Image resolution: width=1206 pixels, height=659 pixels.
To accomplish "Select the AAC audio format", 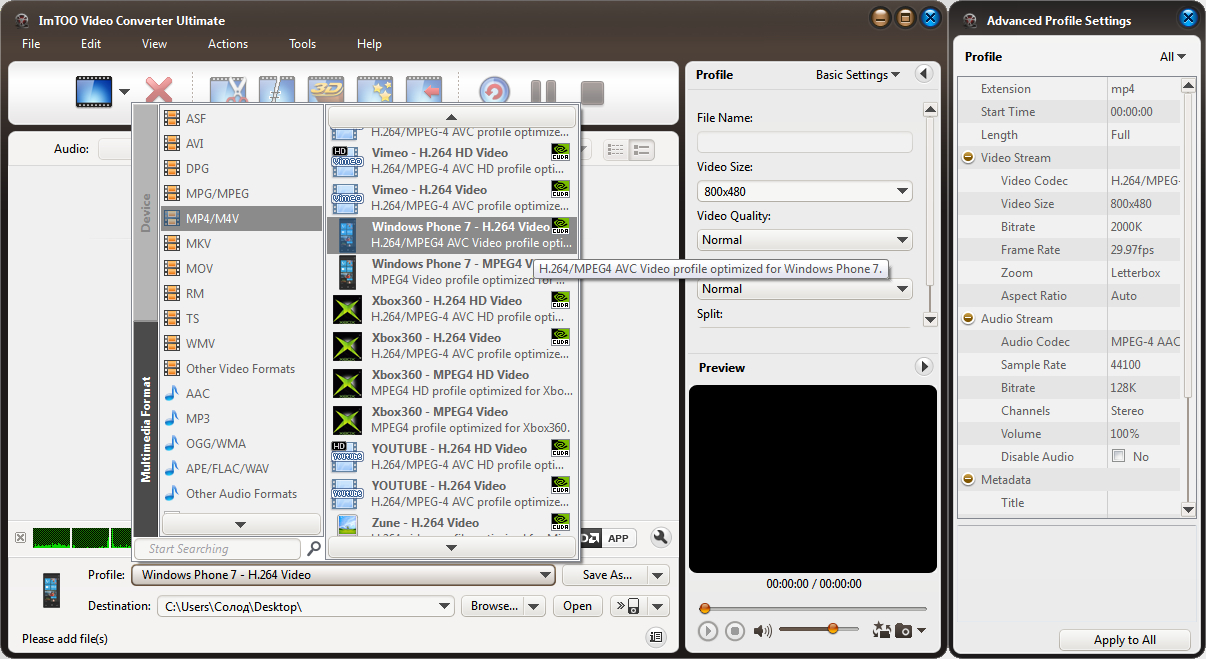I will [241, 393].
